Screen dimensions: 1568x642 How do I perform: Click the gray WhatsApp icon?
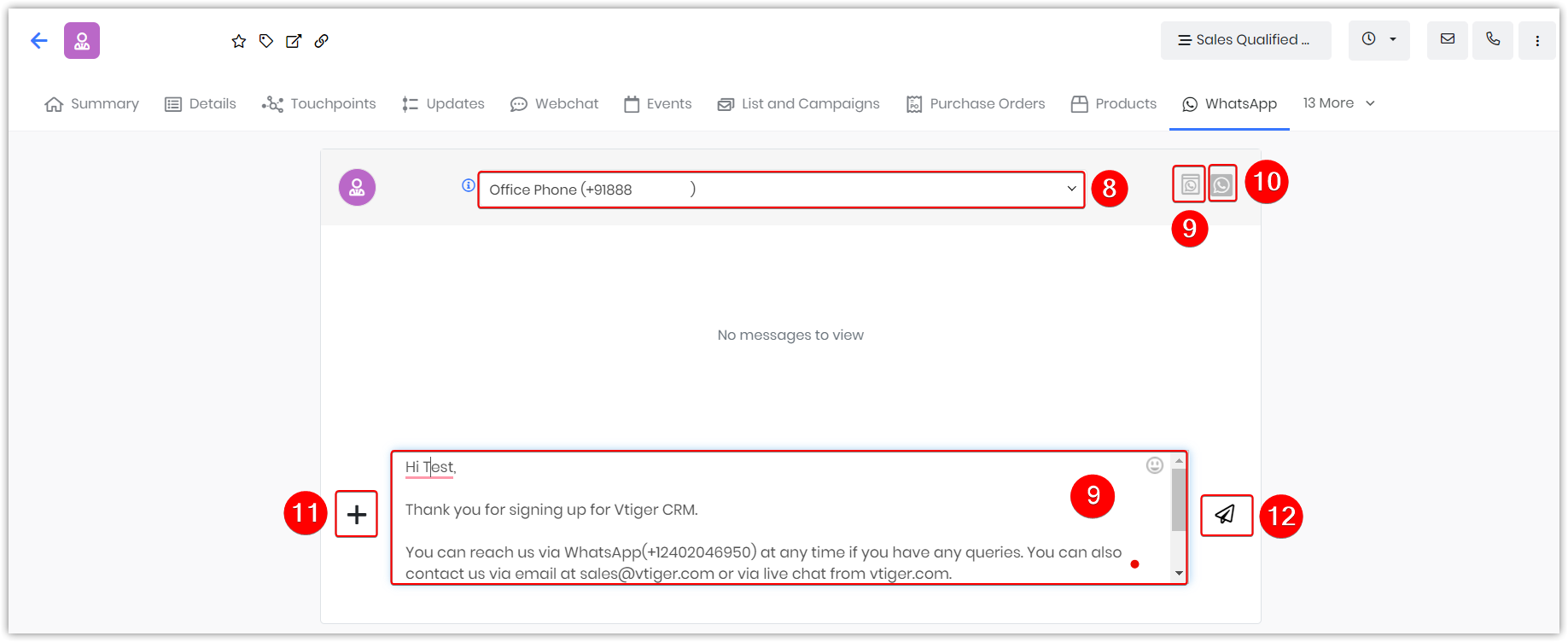(1222, 184)
